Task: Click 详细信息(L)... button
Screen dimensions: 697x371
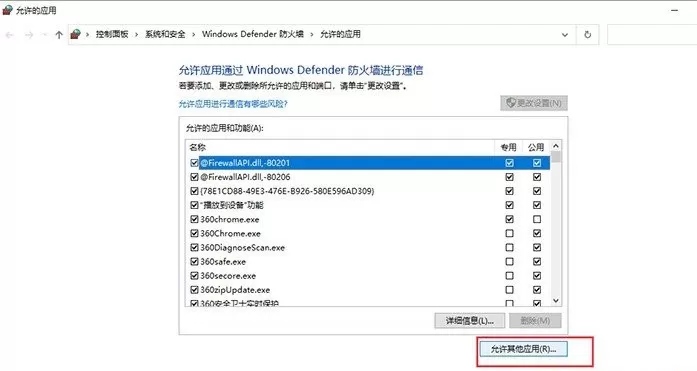Action: tap(470, 320)
